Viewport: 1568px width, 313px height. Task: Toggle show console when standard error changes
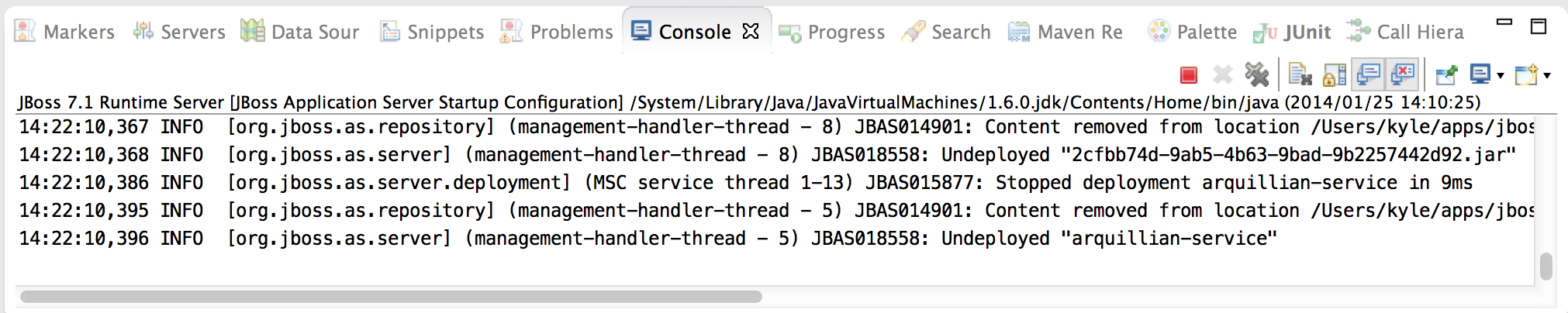[x=1403, y=74]
